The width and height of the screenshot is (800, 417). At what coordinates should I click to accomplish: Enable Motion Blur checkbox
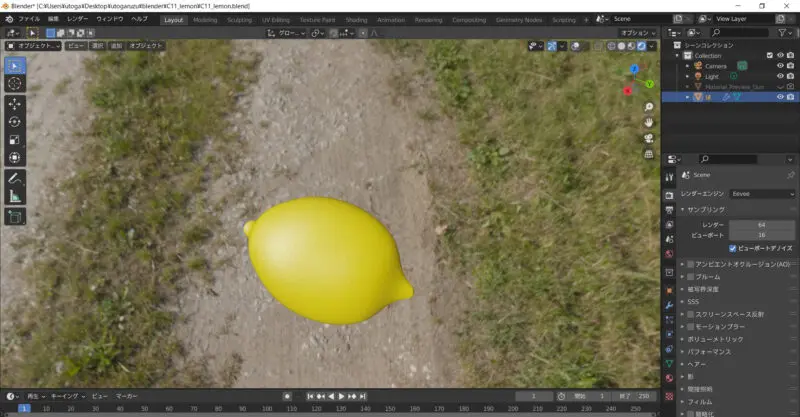(x=690, y=327)
